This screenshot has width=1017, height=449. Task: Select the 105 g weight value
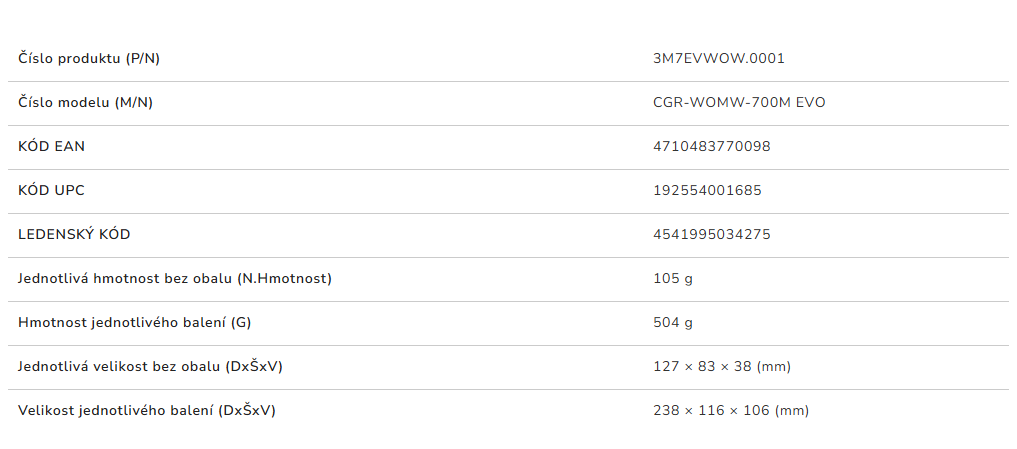pyautogui.click(x=672, y=278)
